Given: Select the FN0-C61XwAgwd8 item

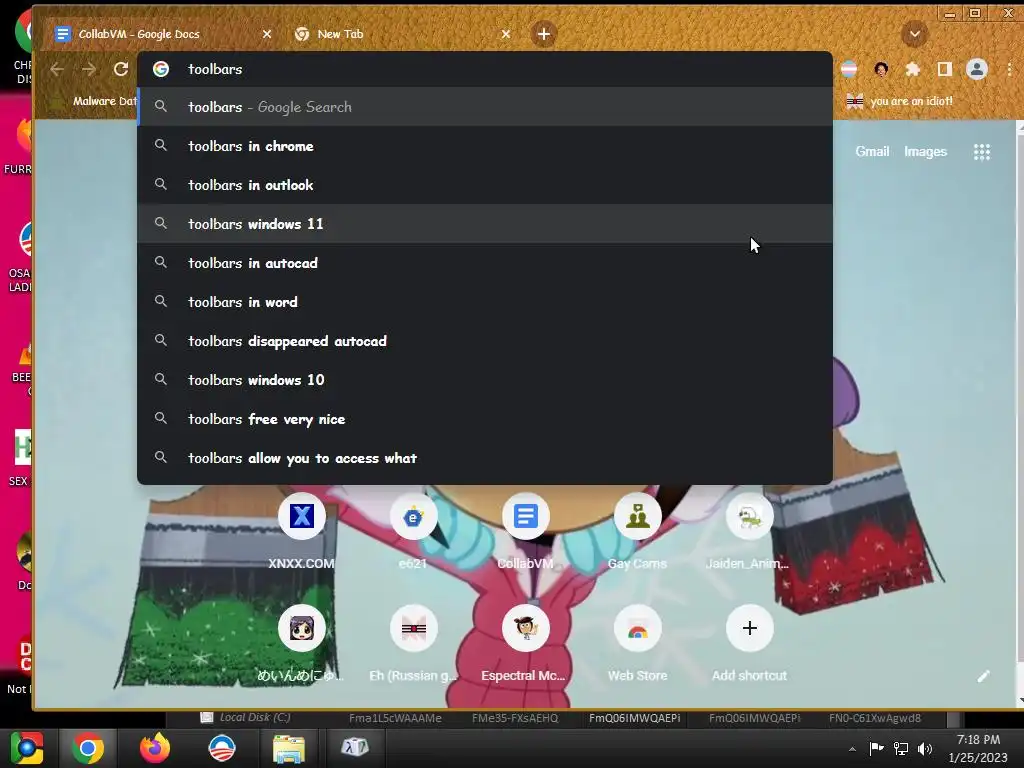Looking at the screenshot, I should (x=874, y=718).
